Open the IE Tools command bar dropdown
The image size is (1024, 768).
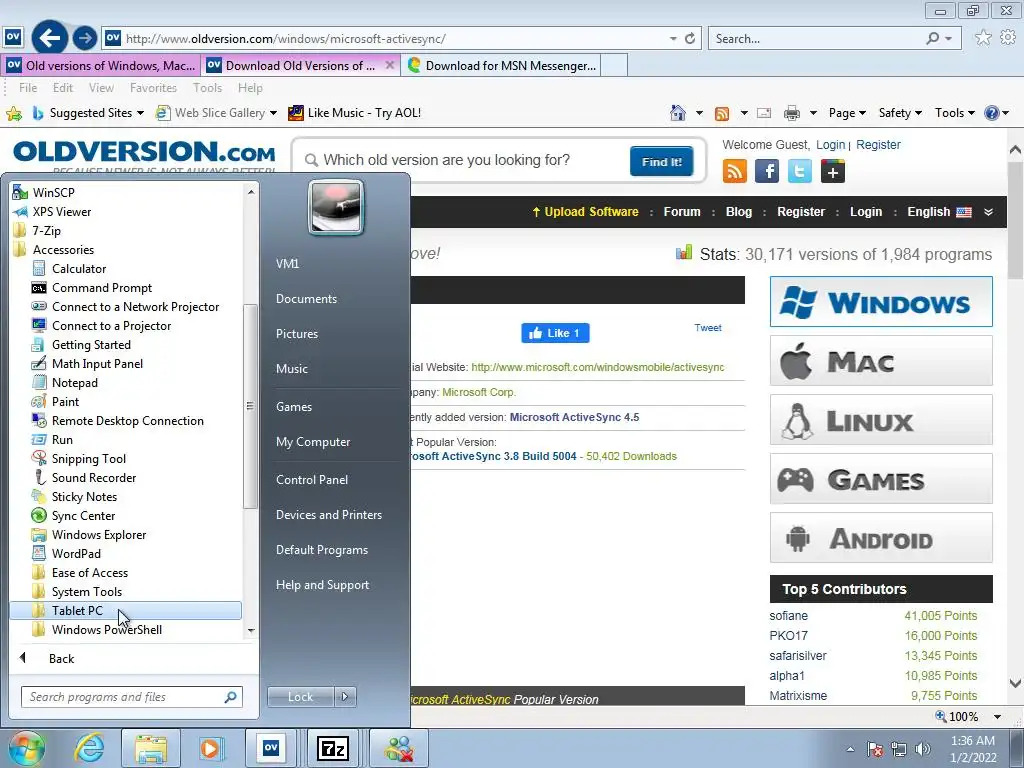(954, 113)
